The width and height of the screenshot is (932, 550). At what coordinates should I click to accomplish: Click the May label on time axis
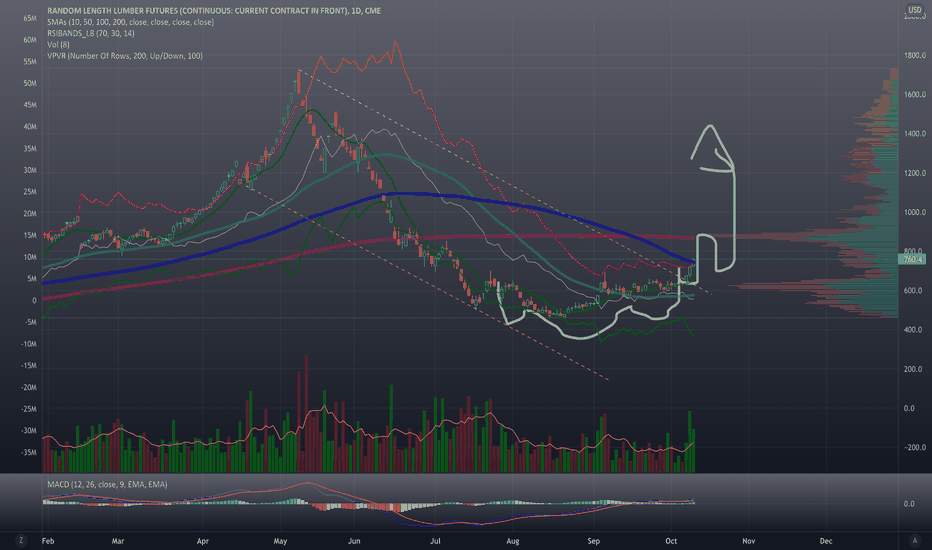coord(280,541)
